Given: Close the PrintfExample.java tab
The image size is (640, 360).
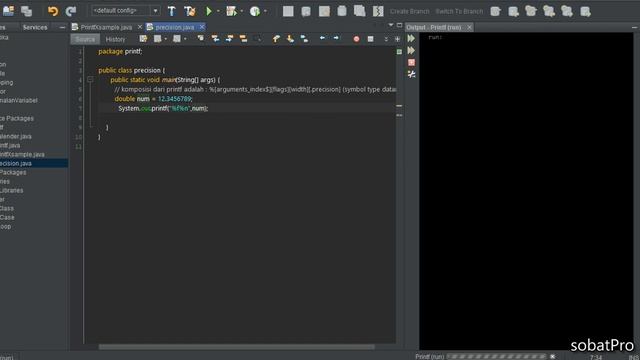Looking at the screenshot, I should pyautogui.click(x=140, y=27).
